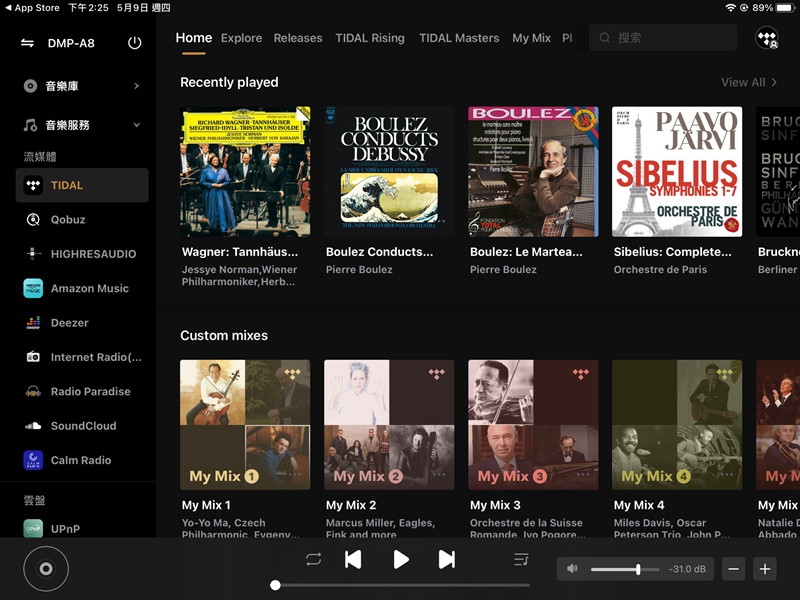Open the My Mix 4 cover
The image size is (800, 600).
[677, 425]
